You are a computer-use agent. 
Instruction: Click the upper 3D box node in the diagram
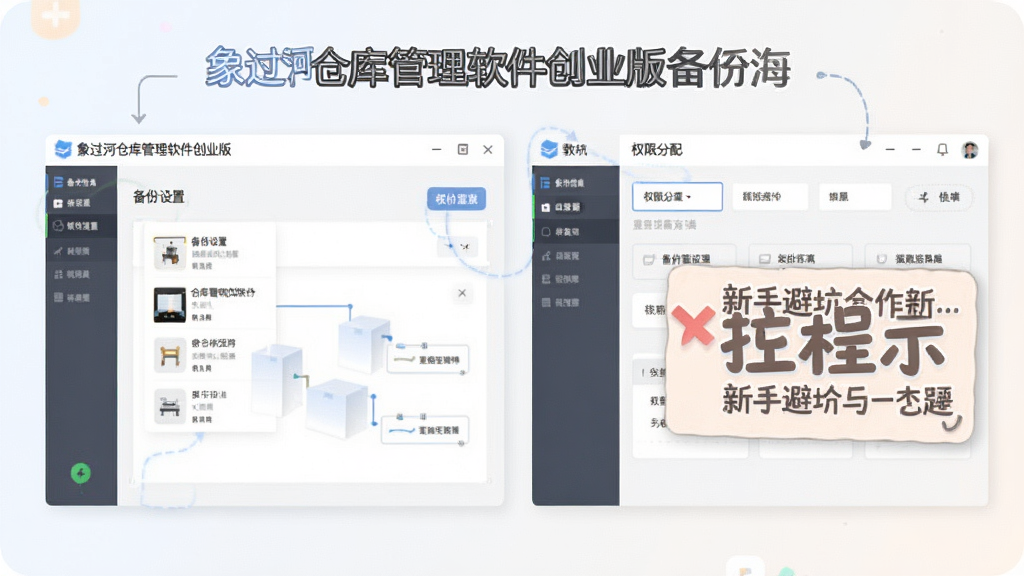[364, 342]
